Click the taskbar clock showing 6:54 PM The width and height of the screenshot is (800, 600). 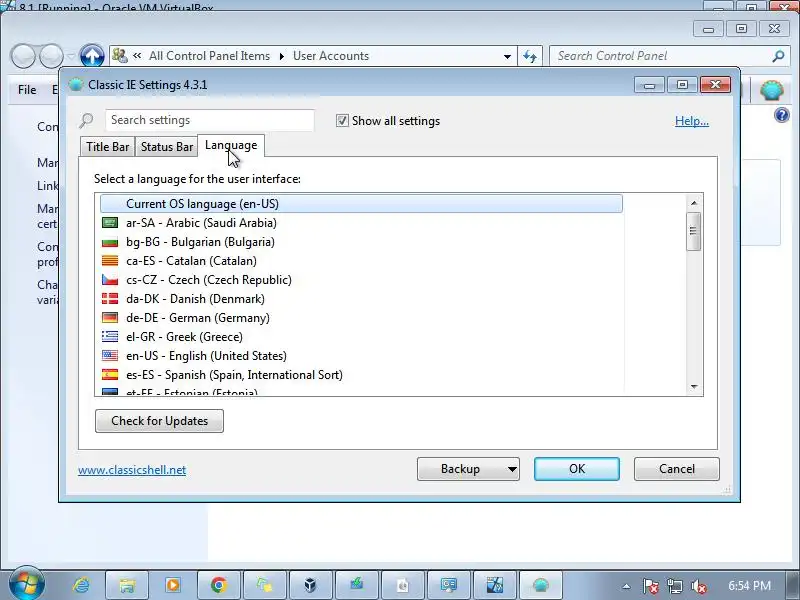coord(749,586)
